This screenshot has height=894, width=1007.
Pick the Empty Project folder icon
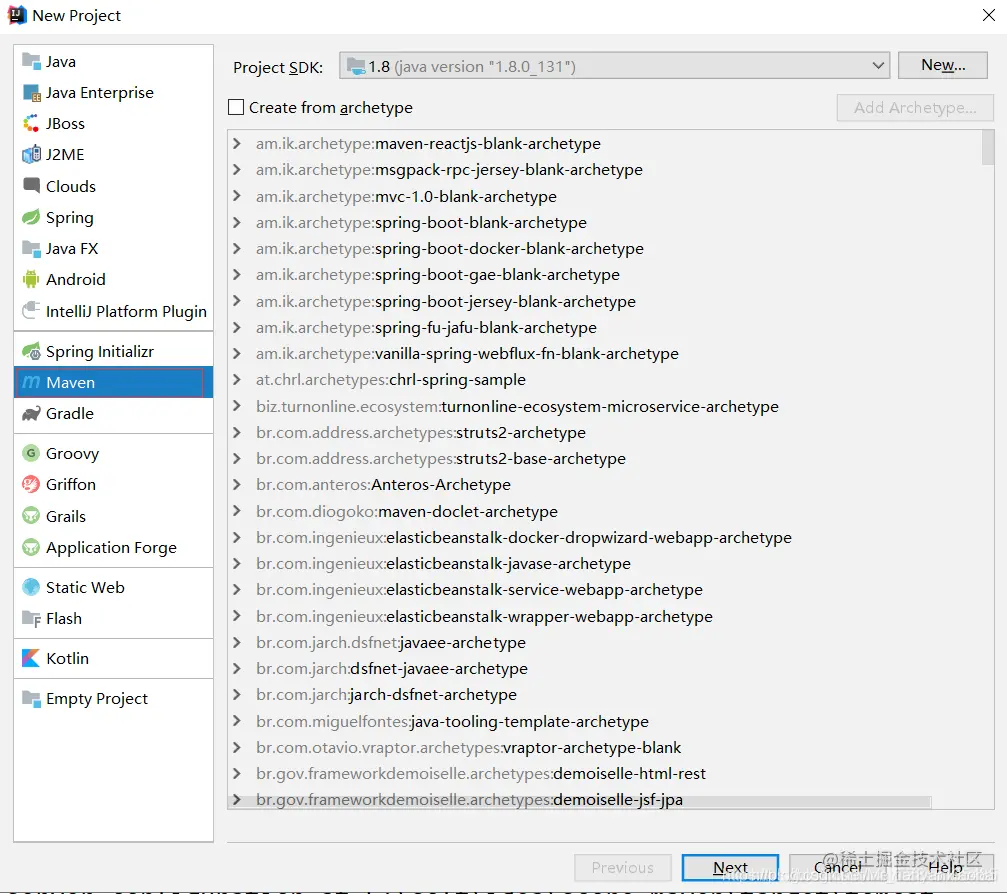[x=31, y=698]
